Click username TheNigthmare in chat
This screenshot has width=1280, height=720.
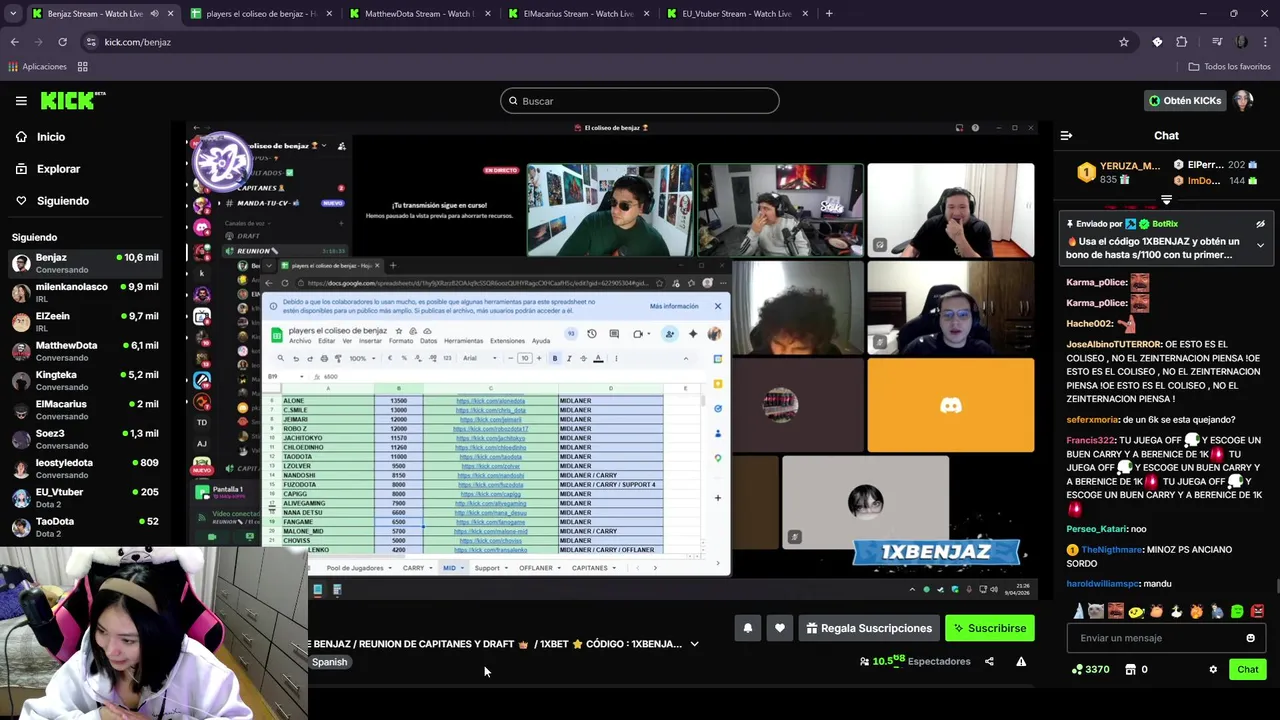[1111, 549]
